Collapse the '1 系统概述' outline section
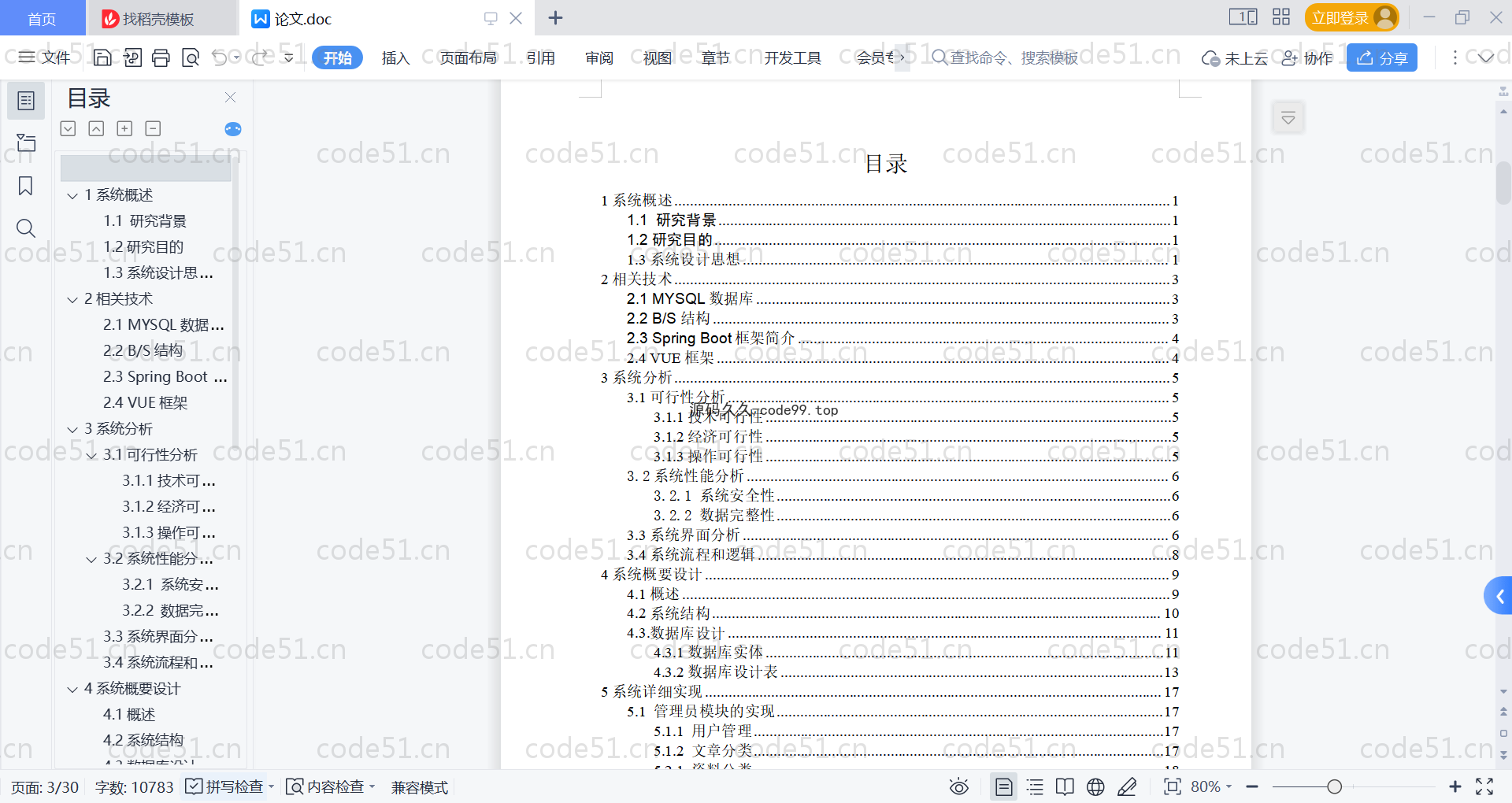Image resolution: width=1512 pixels, height=803 pixels. [72, 195]
